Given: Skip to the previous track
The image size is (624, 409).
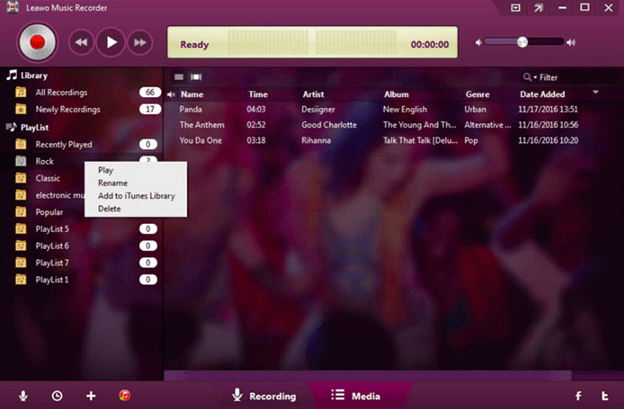Looking at the screenshot, I should coord(82,42).
